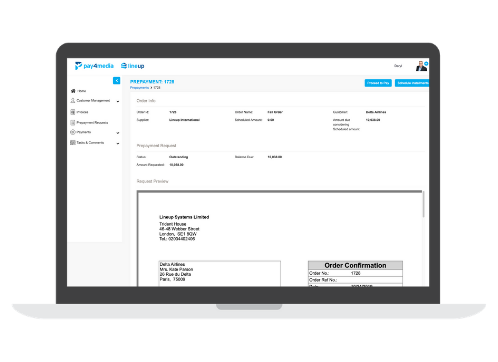
Task: Follow the Prepayments breadcrumb link
Action: tap(139, 88)
